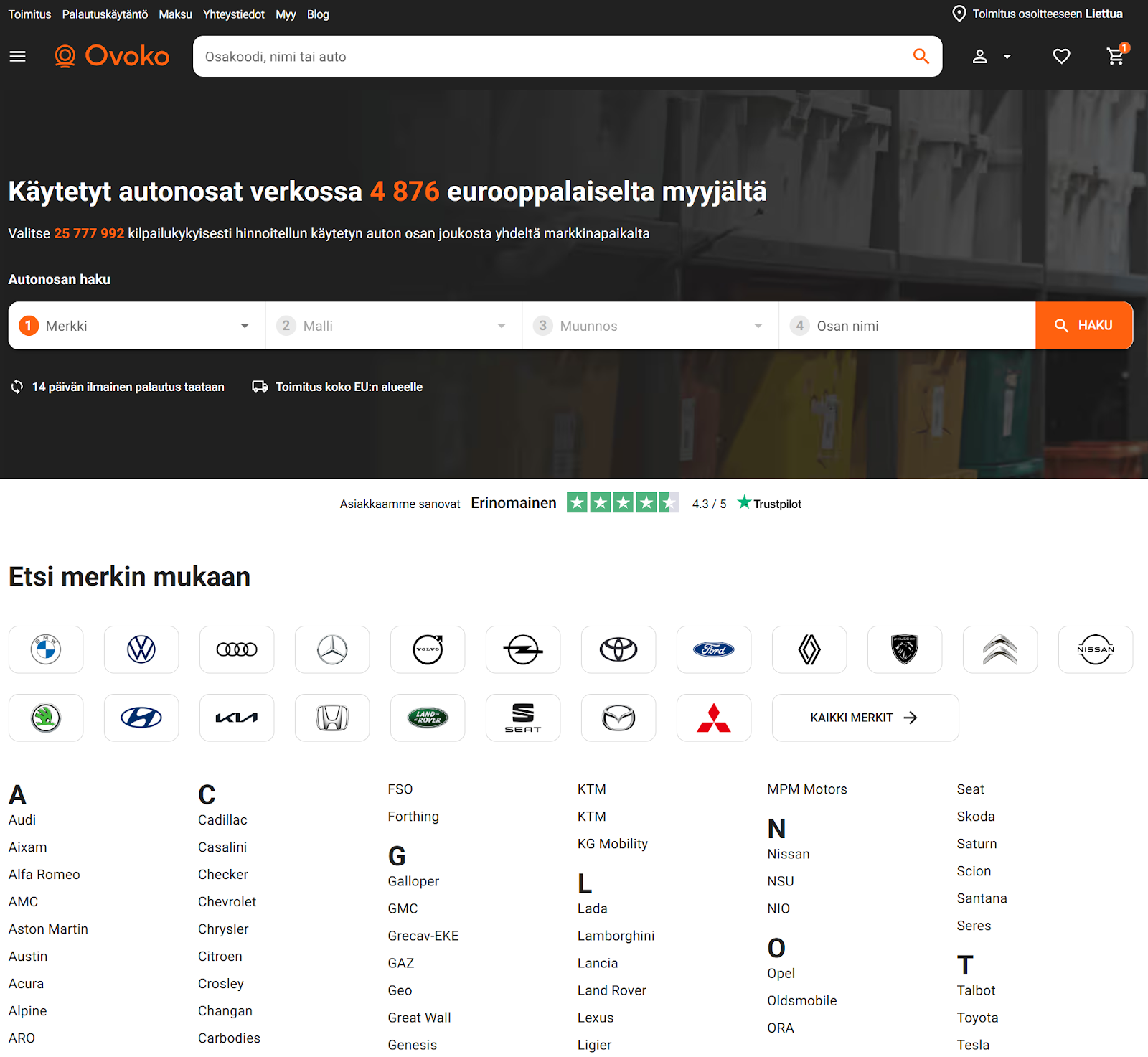Select the Hyundai brand logo
This screenshot has height=1057, width=1148.
click(141, 718)
